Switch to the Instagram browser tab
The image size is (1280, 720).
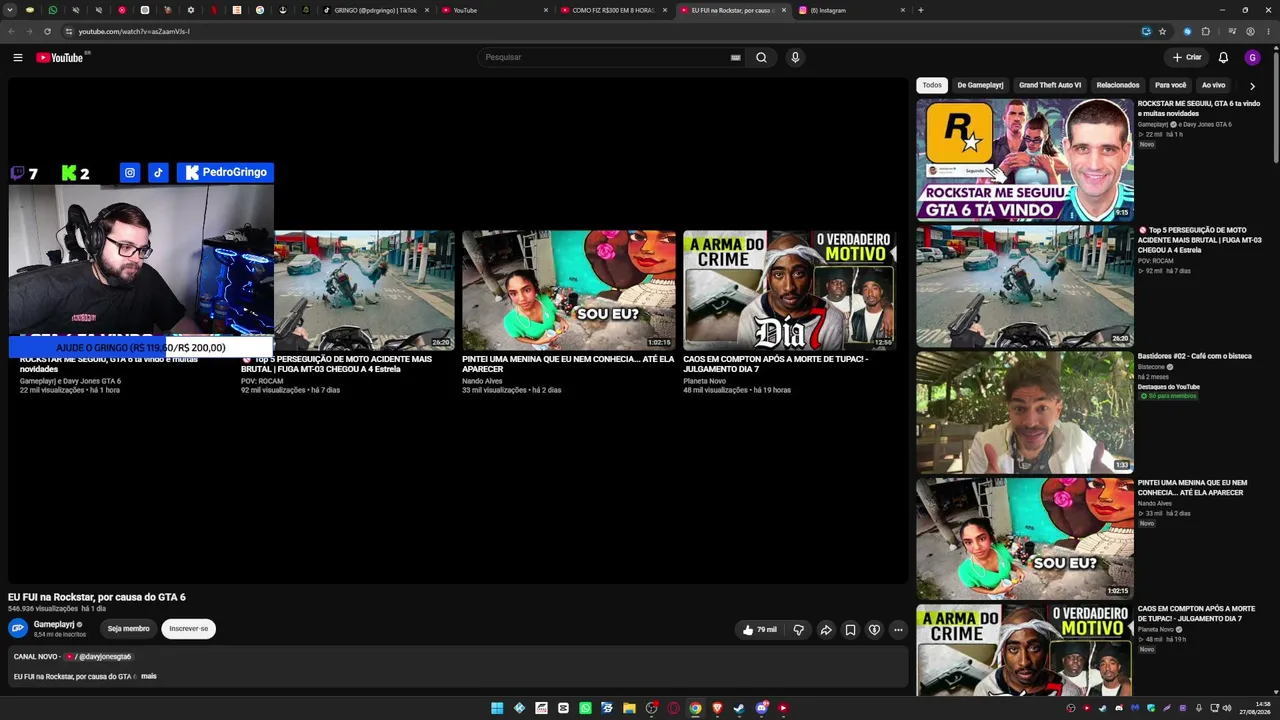[x=850, y=10]
